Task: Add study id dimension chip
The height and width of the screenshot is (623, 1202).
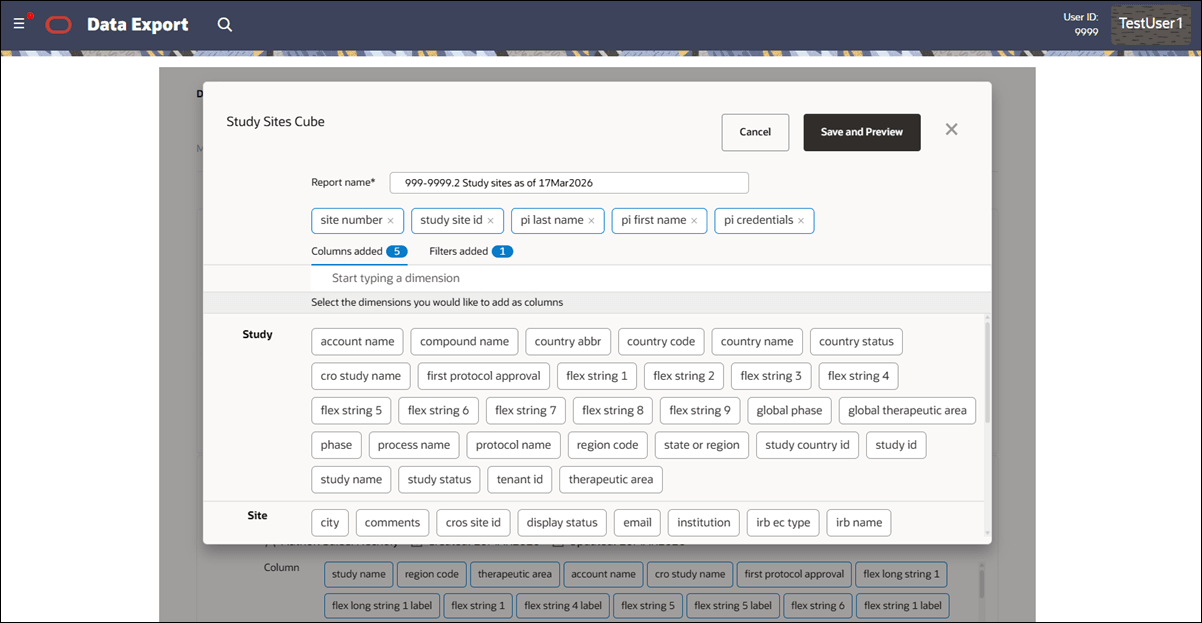Action: [x=896, y=445]
